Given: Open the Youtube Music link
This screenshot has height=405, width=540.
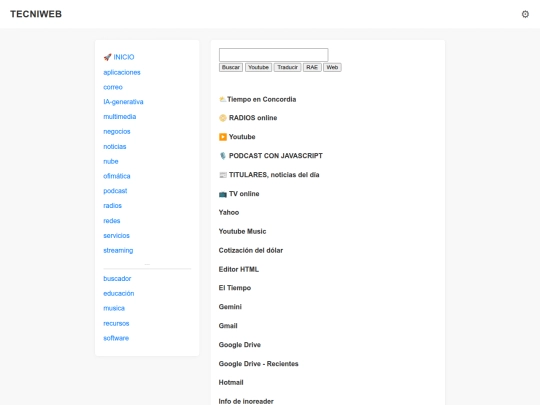Looking at the screenshot, I should coord(242,231).
